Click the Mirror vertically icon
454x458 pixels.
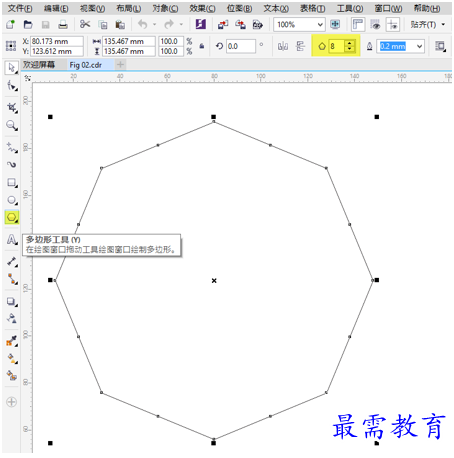pos(300,46)
